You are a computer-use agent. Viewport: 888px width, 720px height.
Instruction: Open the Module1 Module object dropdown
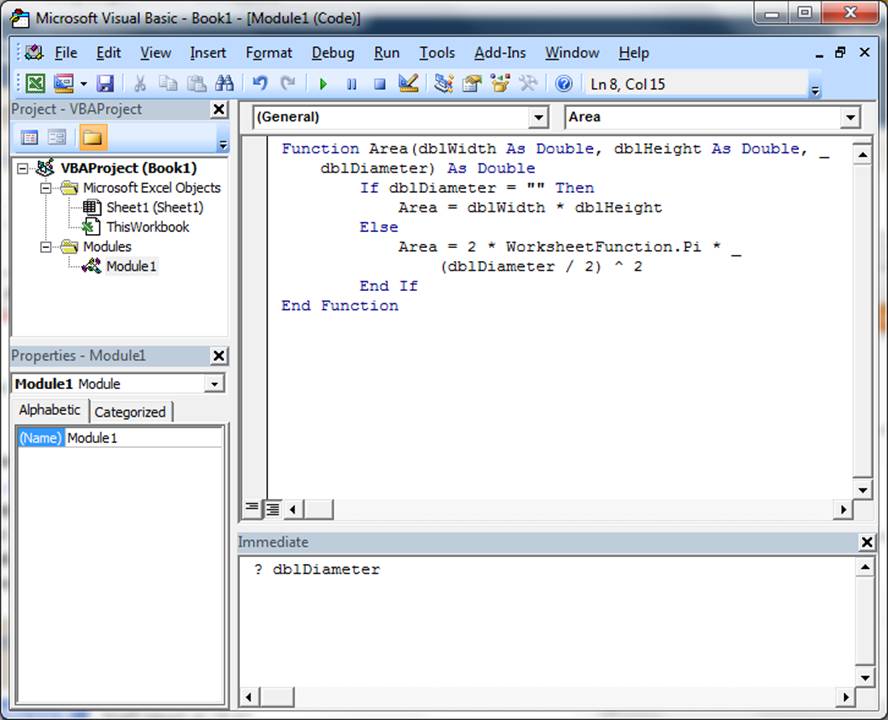tap(214, 384)
